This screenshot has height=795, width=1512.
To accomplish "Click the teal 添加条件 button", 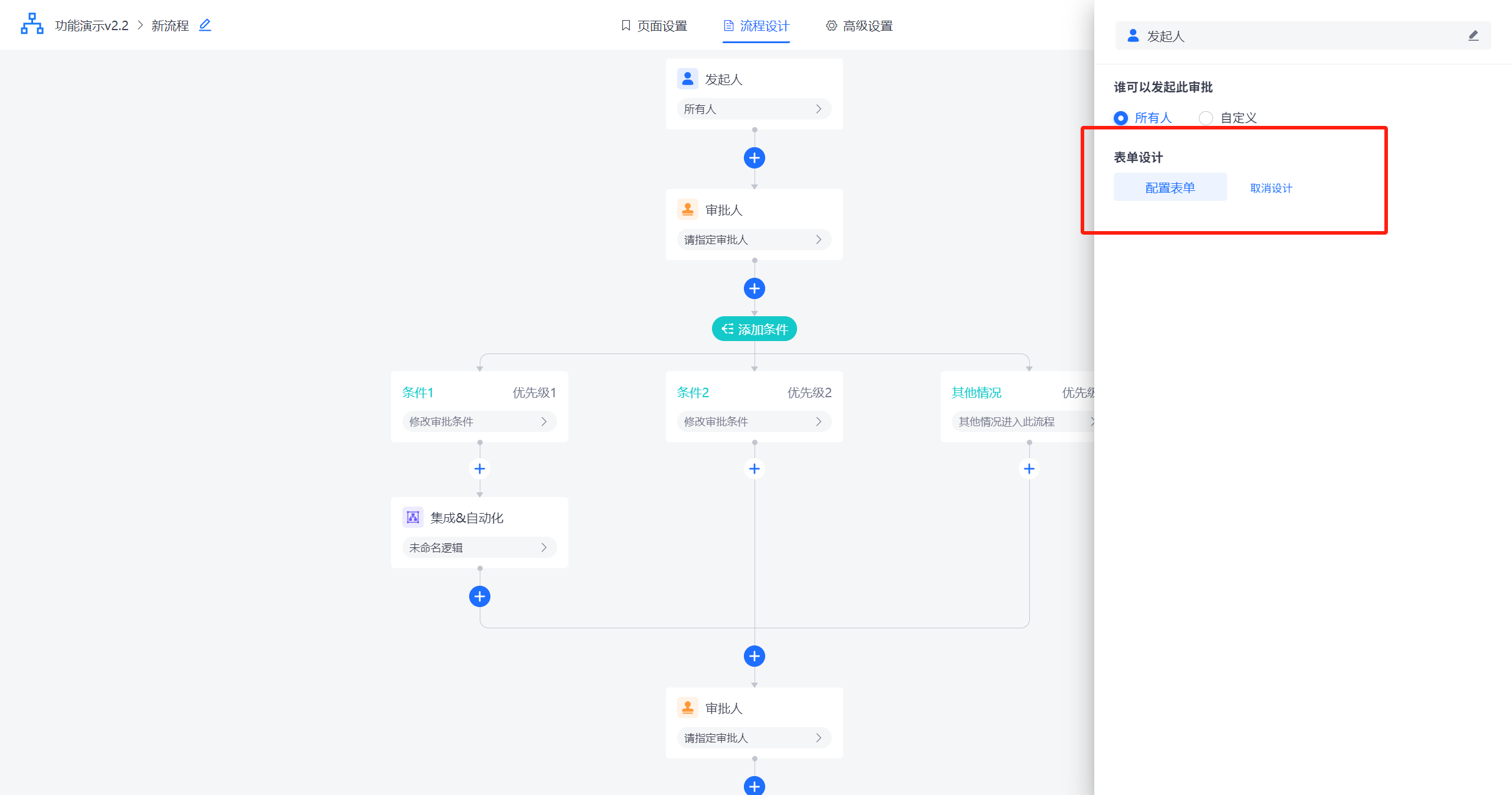I will pos(754,329).
